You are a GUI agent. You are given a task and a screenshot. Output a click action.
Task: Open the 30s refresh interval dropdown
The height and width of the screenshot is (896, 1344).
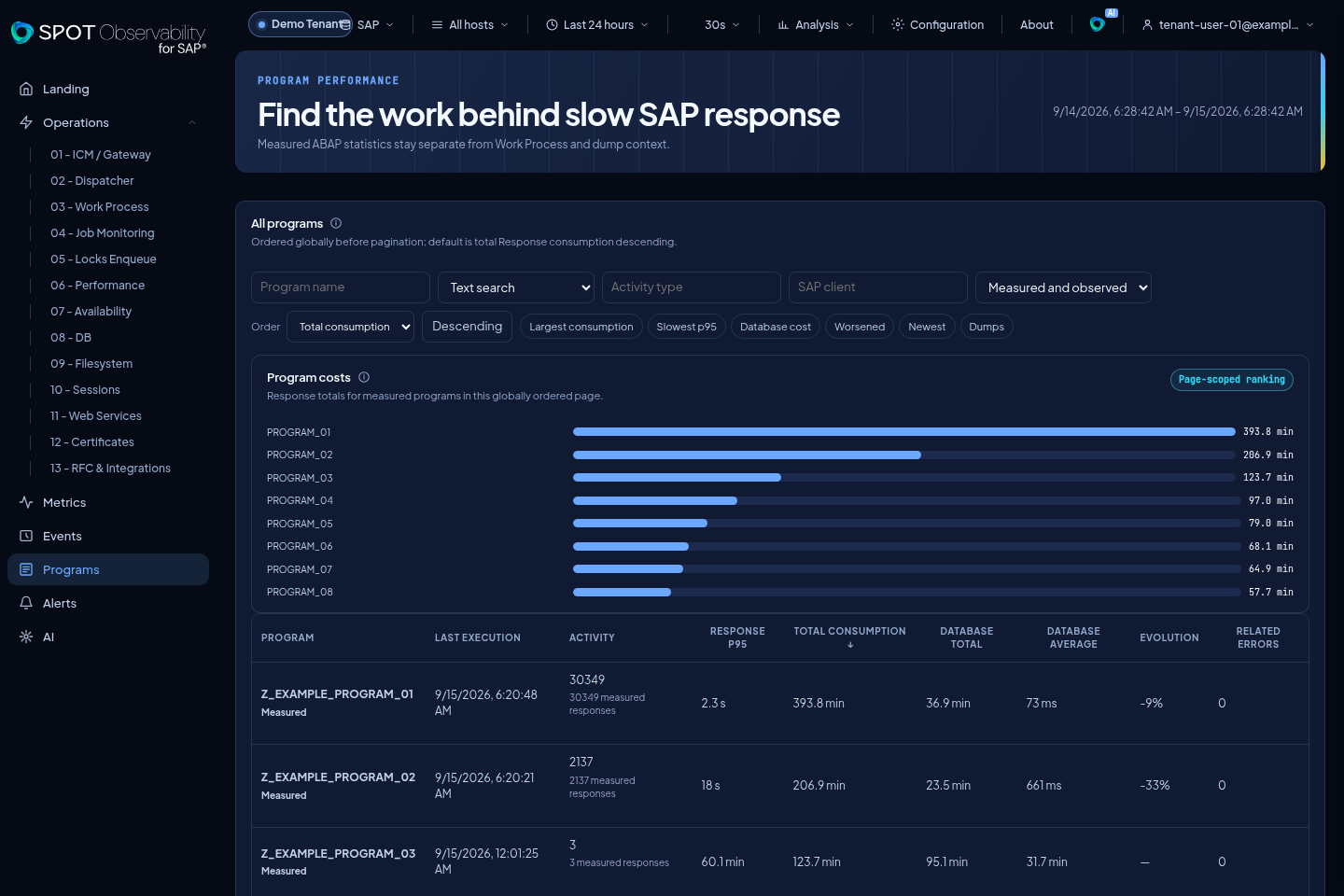pos(721,24)
